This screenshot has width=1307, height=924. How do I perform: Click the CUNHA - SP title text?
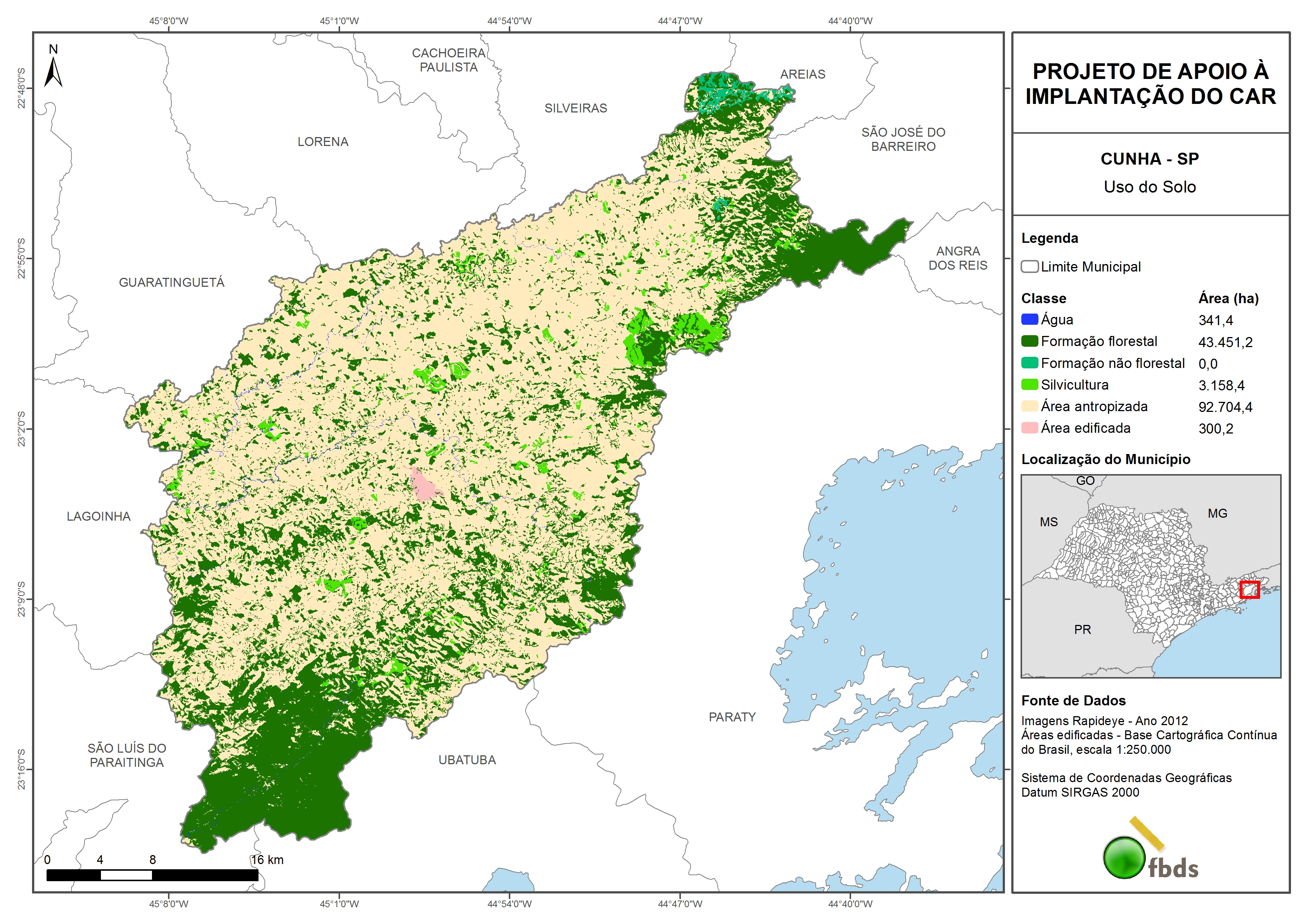[1149, 159]
